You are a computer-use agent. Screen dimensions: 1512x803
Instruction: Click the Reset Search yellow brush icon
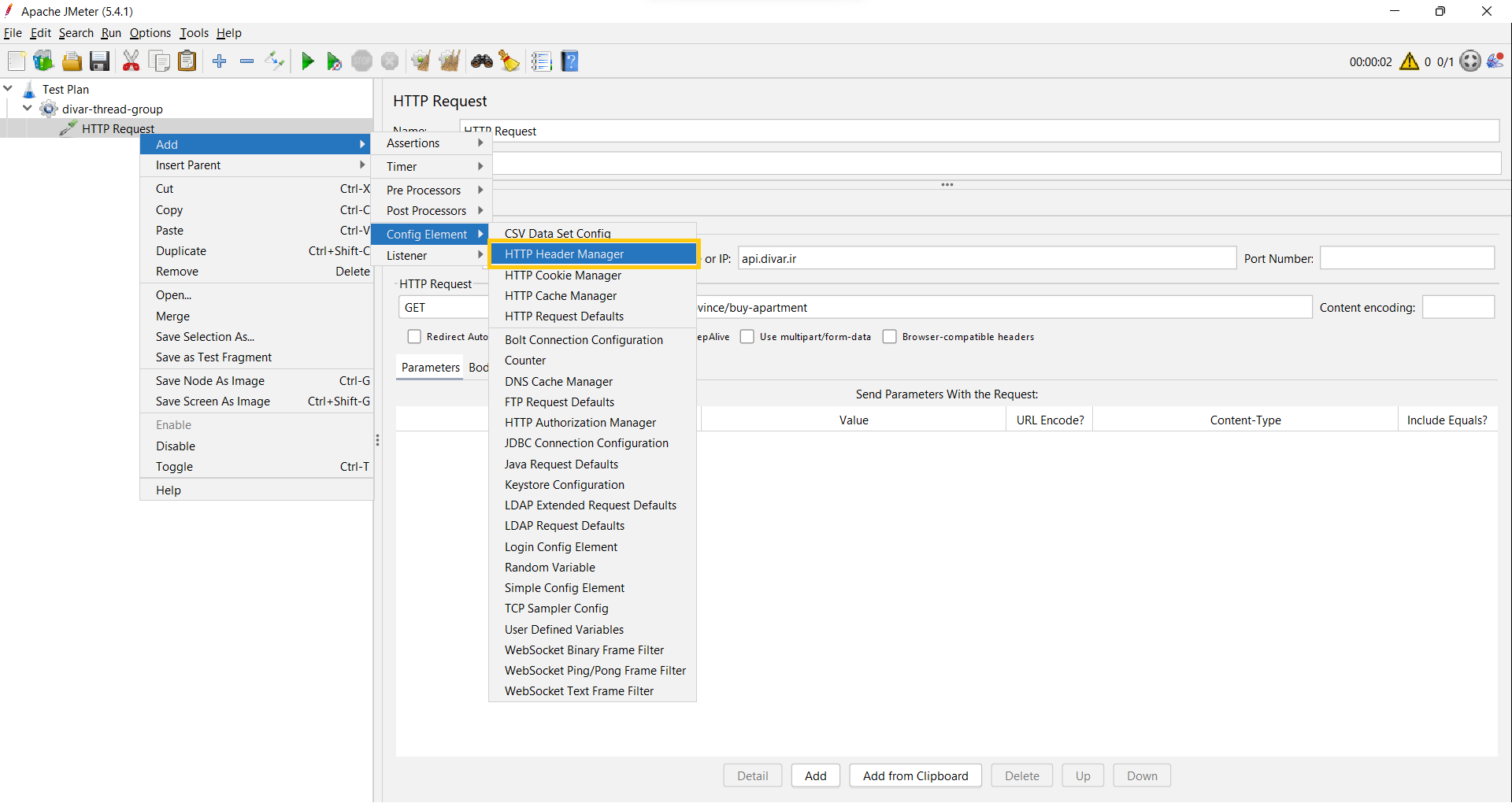point(510,61)
